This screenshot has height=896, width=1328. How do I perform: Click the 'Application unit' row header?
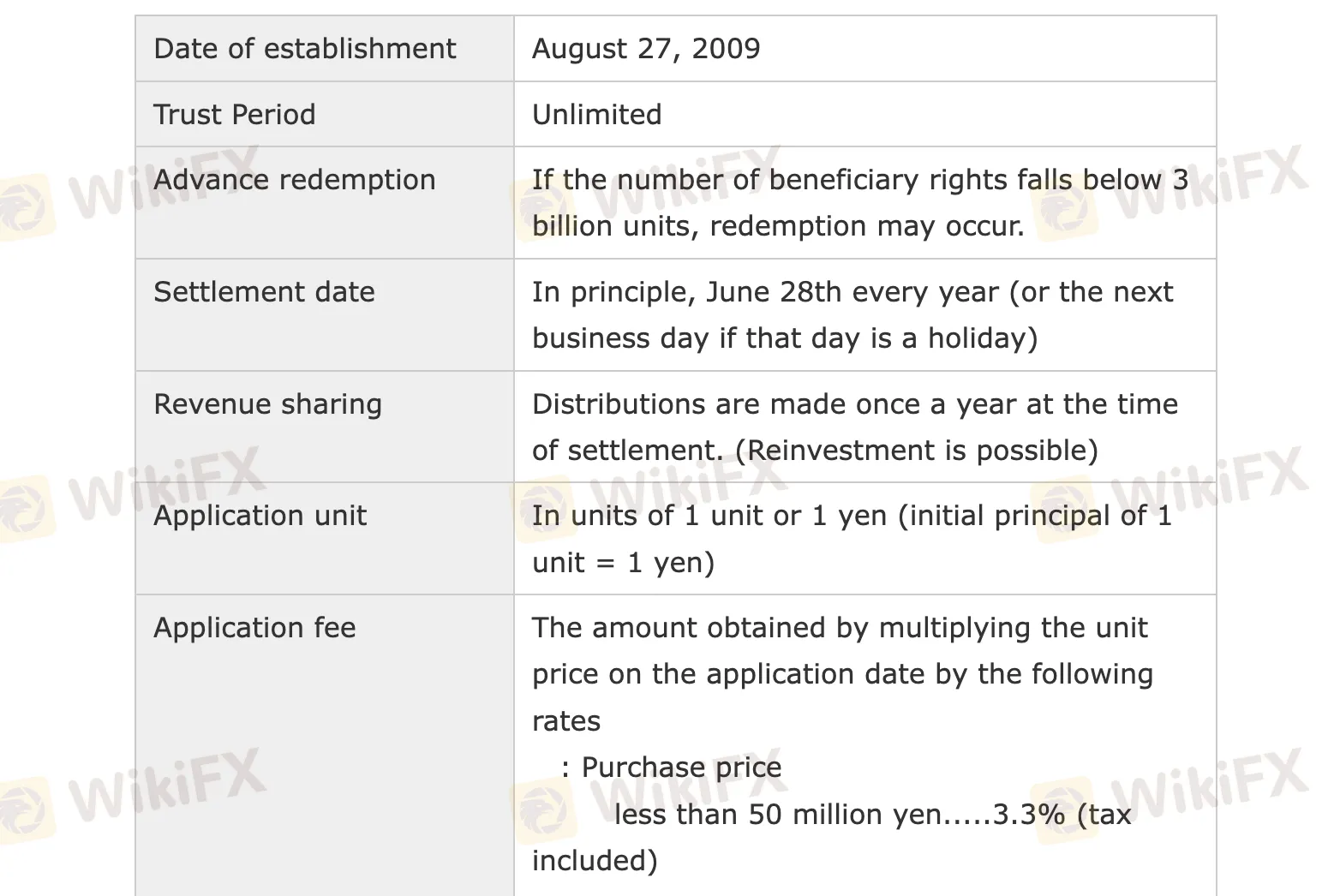260,516
